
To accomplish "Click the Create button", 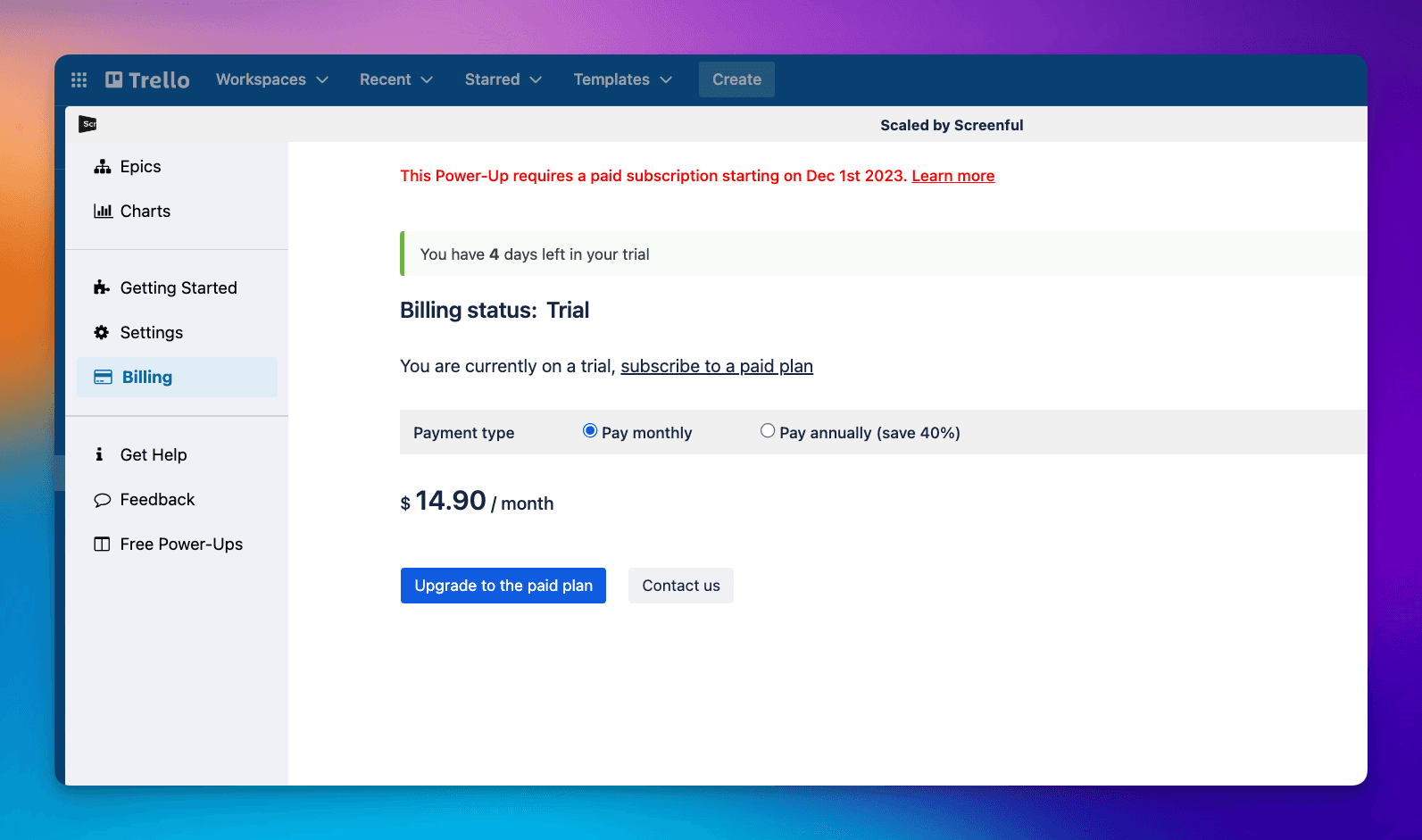I will [736, 79].
